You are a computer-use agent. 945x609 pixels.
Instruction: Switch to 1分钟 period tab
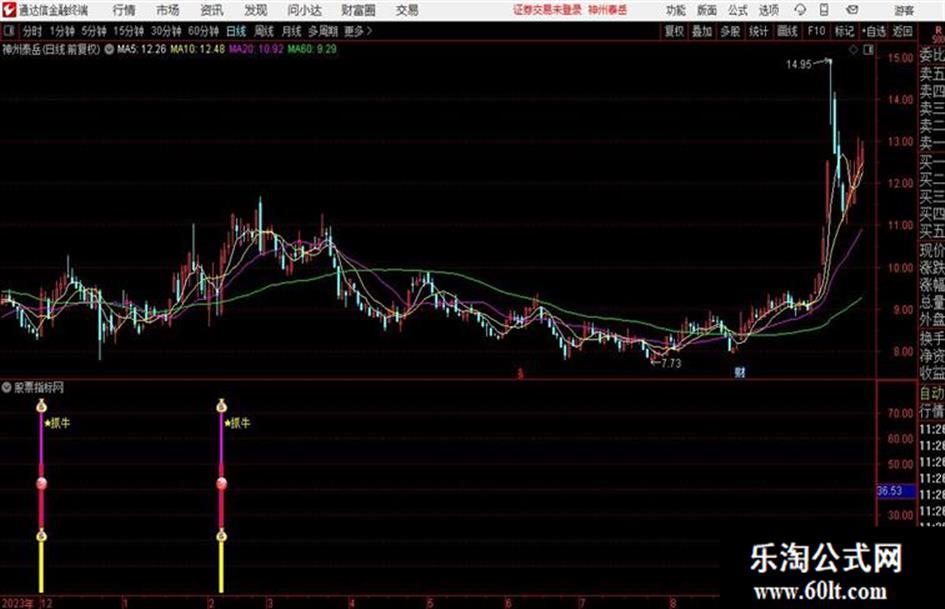[62, 31]
